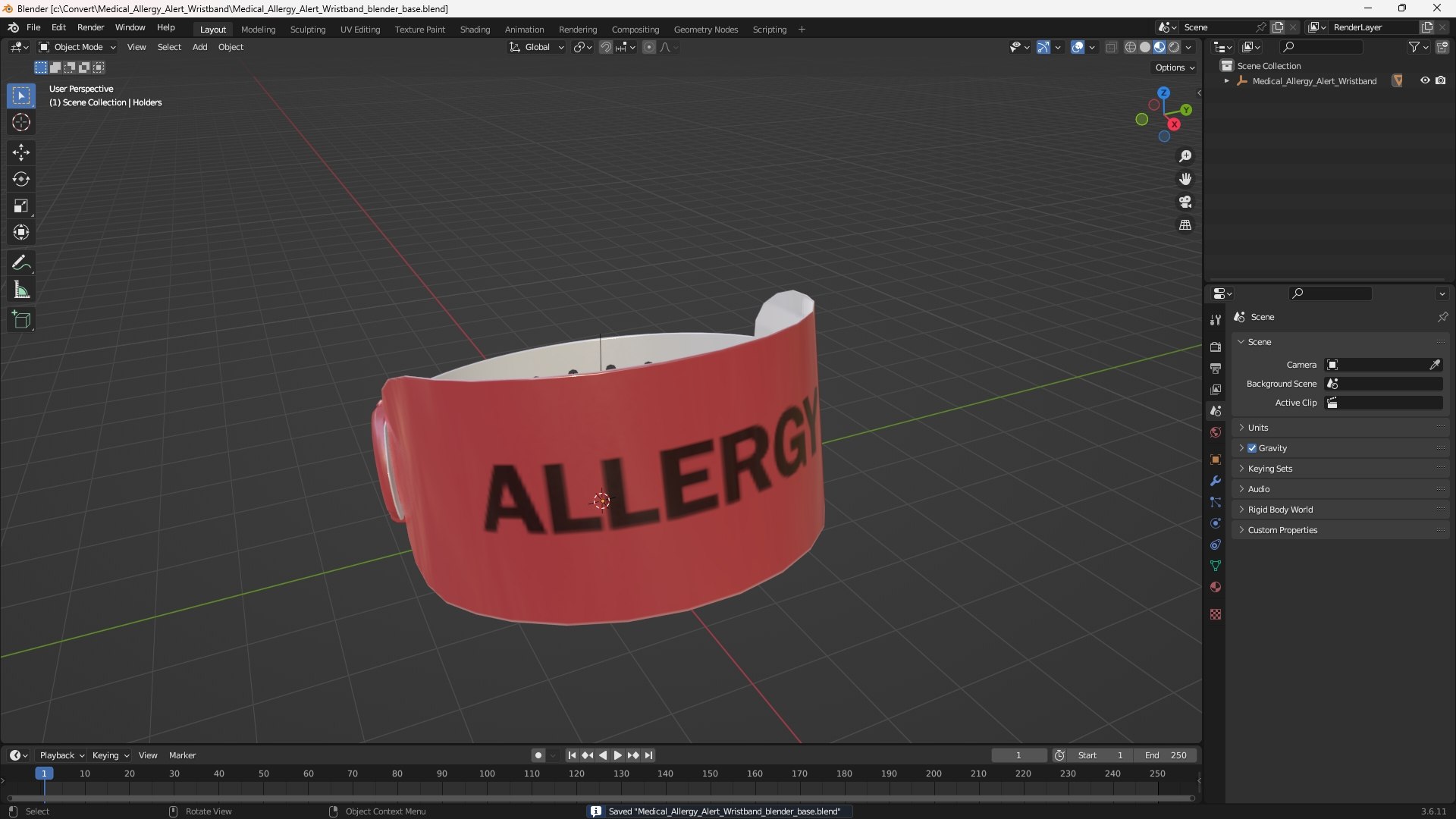Viewport: 1456px width, 819px height.
Task: Open the Render menu
Action: pos(90,27)
